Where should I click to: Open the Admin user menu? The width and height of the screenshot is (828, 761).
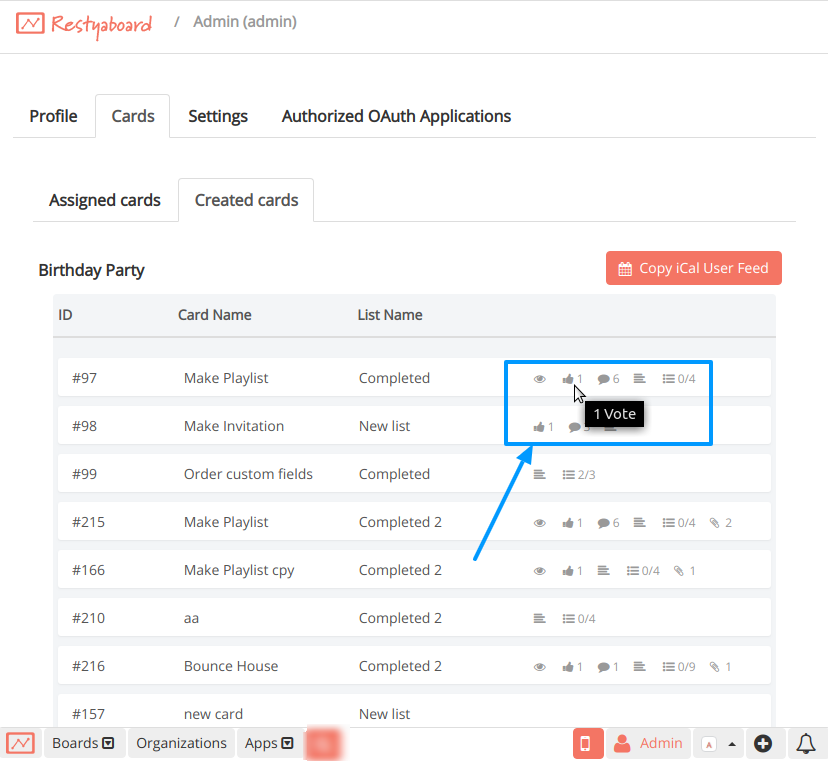point(648,744)
